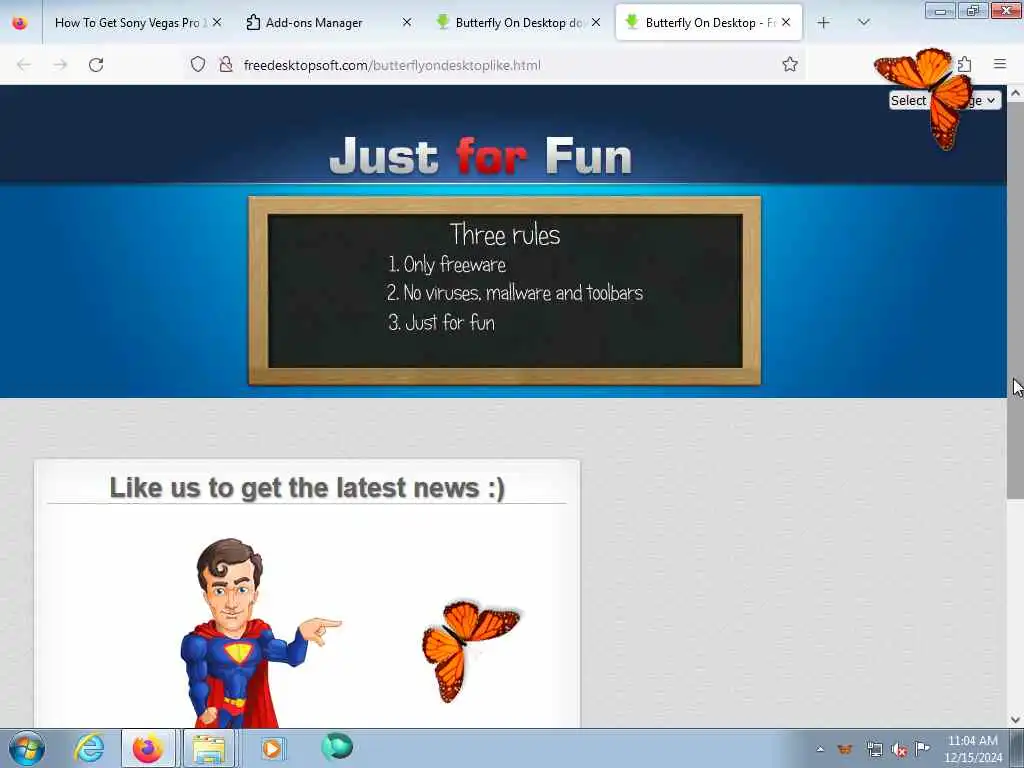The image size is (1024, 768).
Task: Open a new tab with plus button
Action: tap(824, 23)
